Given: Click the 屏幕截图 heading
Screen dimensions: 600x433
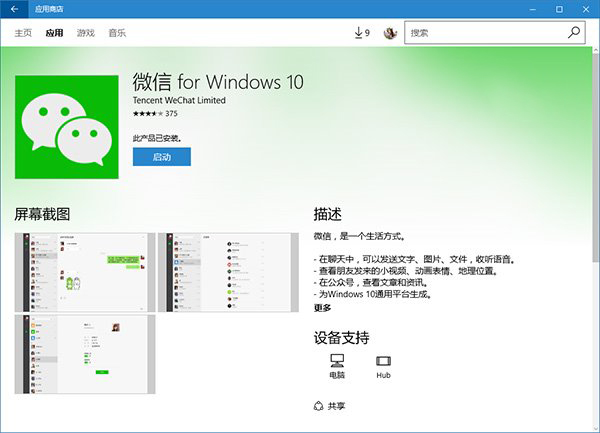Looking at the screenshot, I should [42, 214].
